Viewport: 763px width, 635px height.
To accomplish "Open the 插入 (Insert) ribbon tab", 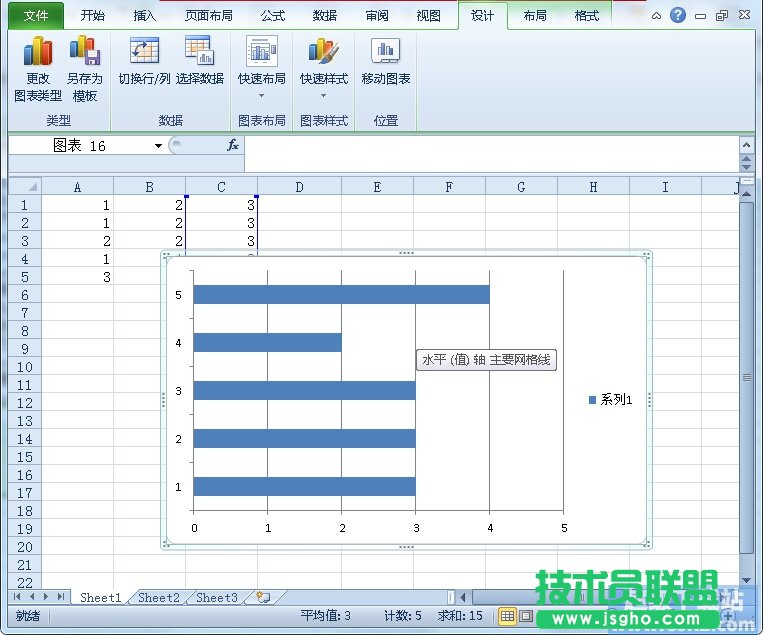I will pyautogui.click(x=145, y=16).
